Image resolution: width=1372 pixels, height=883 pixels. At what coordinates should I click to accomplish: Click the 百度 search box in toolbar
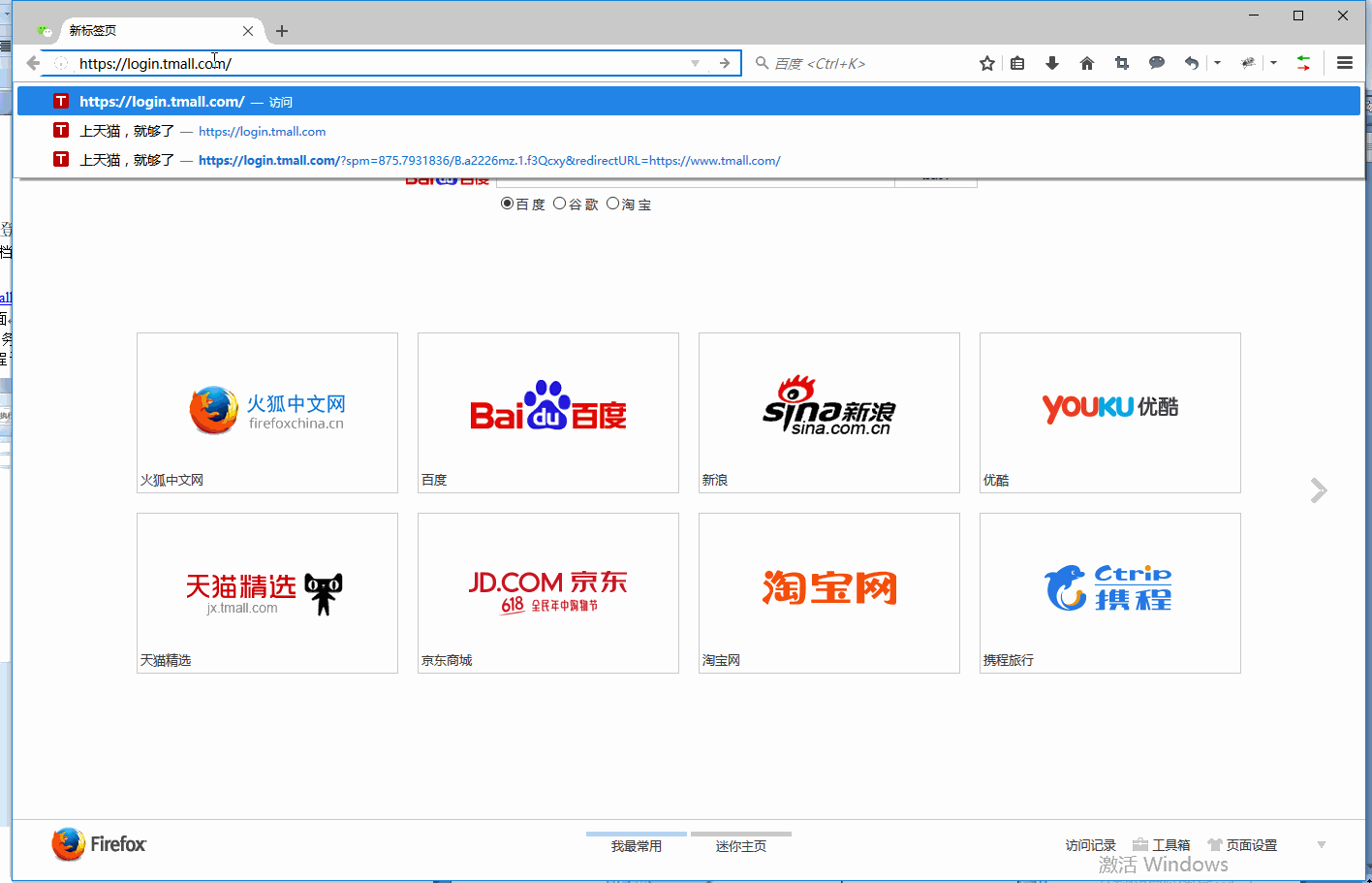coord(862,63)
